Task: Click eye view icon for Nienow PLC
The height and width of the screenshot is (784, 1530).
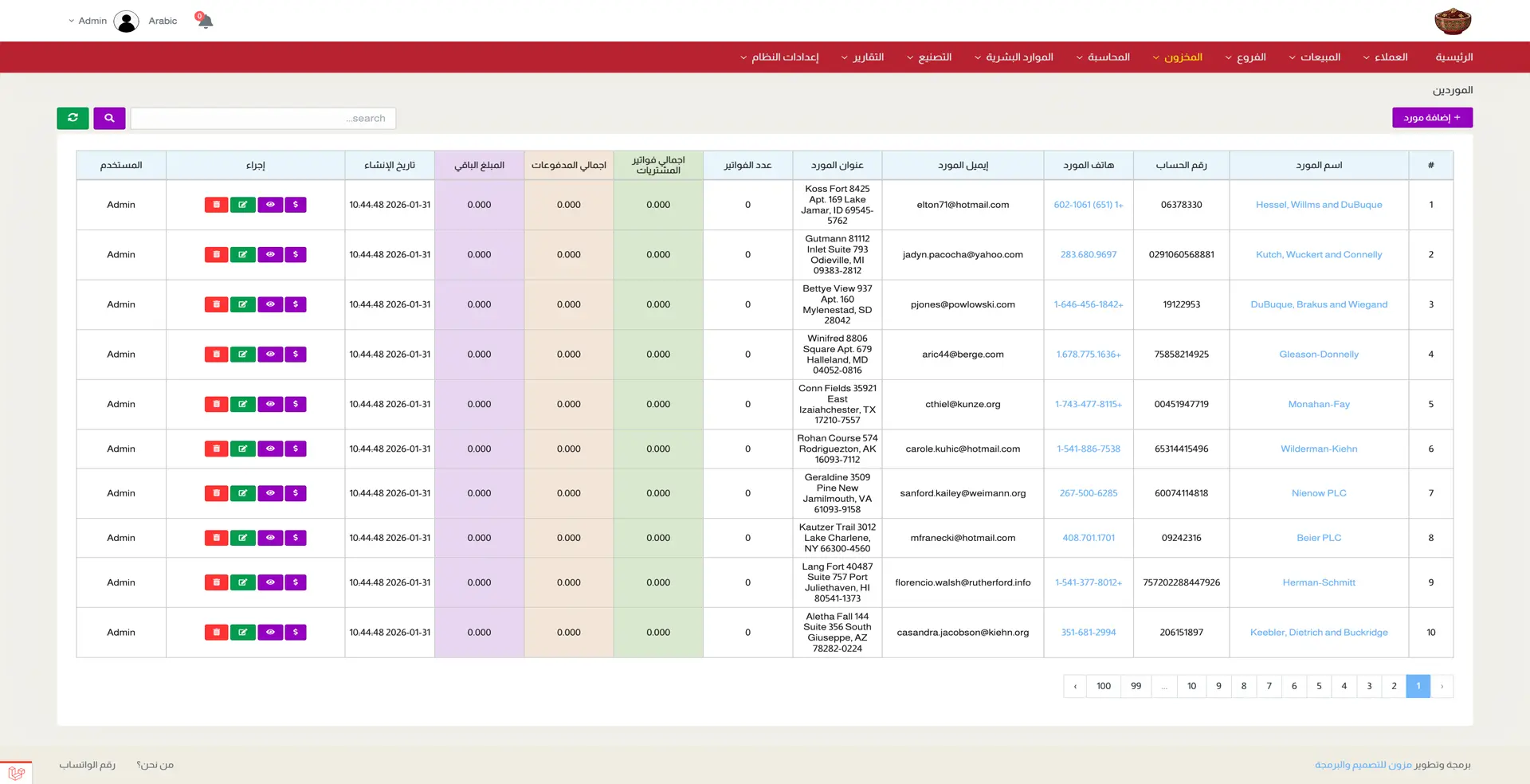Action: (x=270, y=493)
